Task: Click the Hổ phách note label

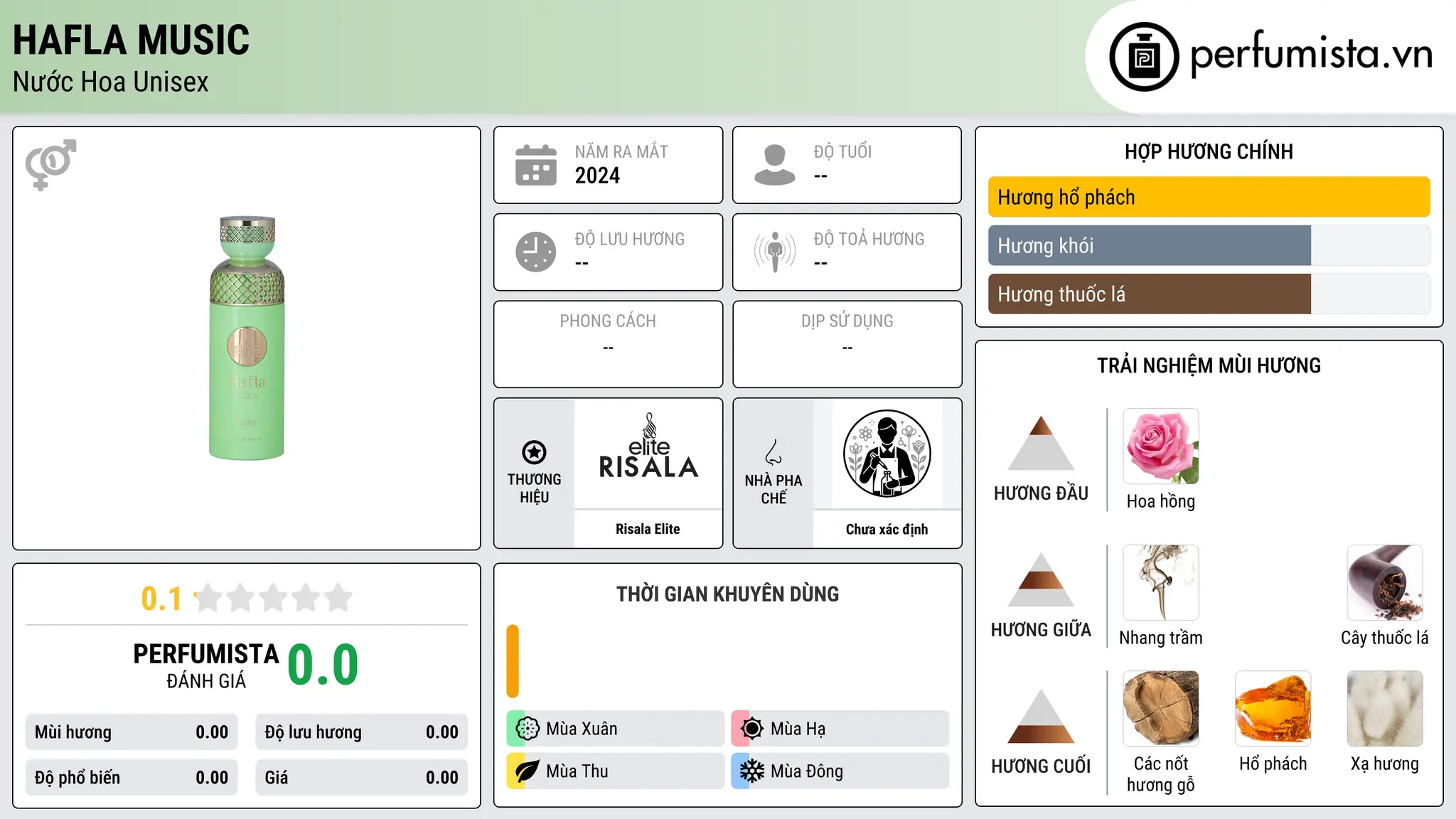Action: pos(1273,764)
